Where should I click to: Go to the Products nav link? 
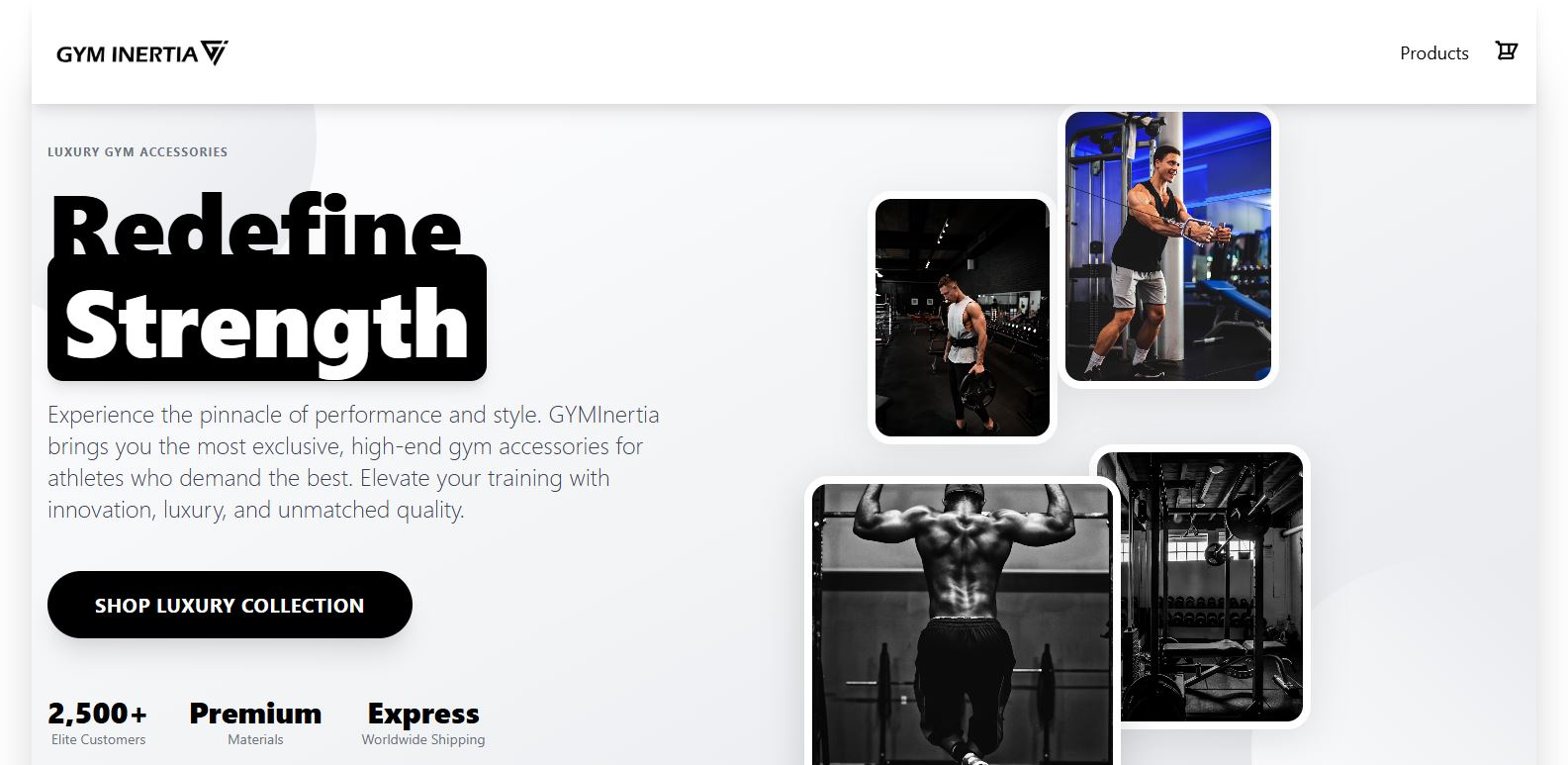pos(1433,53)
